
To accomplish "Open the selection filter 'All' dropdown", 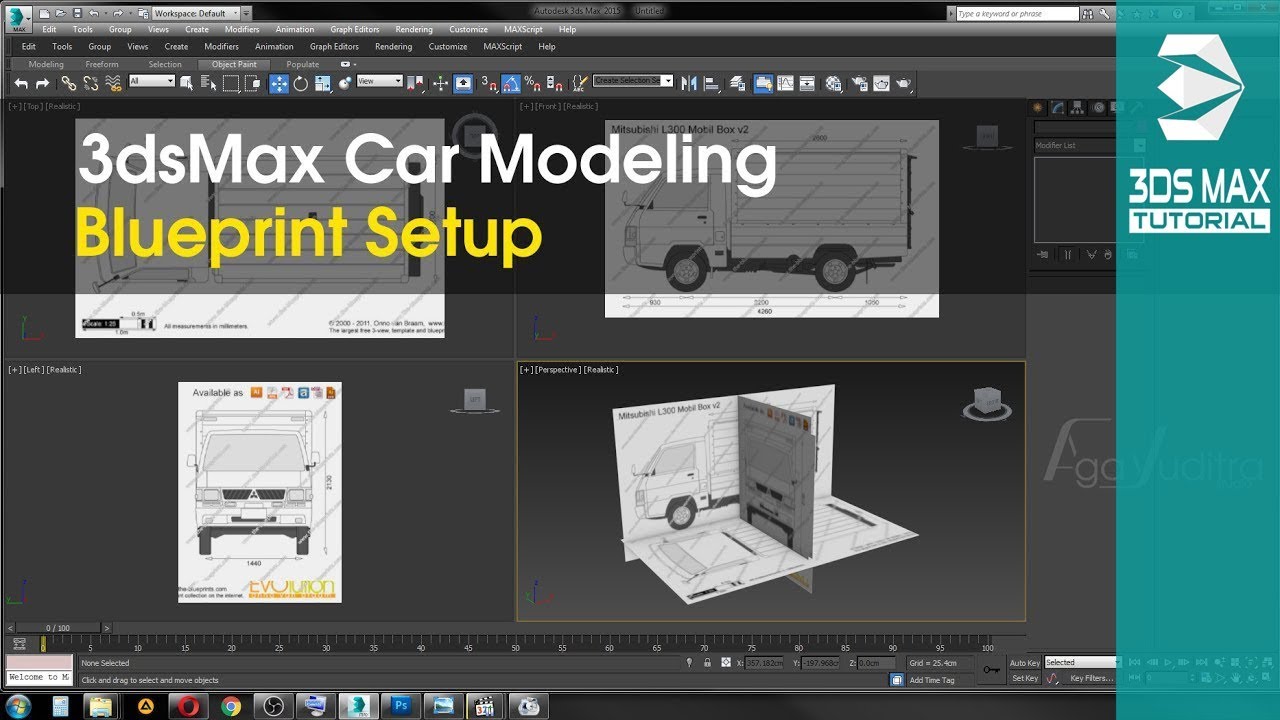I will [152, 81].
